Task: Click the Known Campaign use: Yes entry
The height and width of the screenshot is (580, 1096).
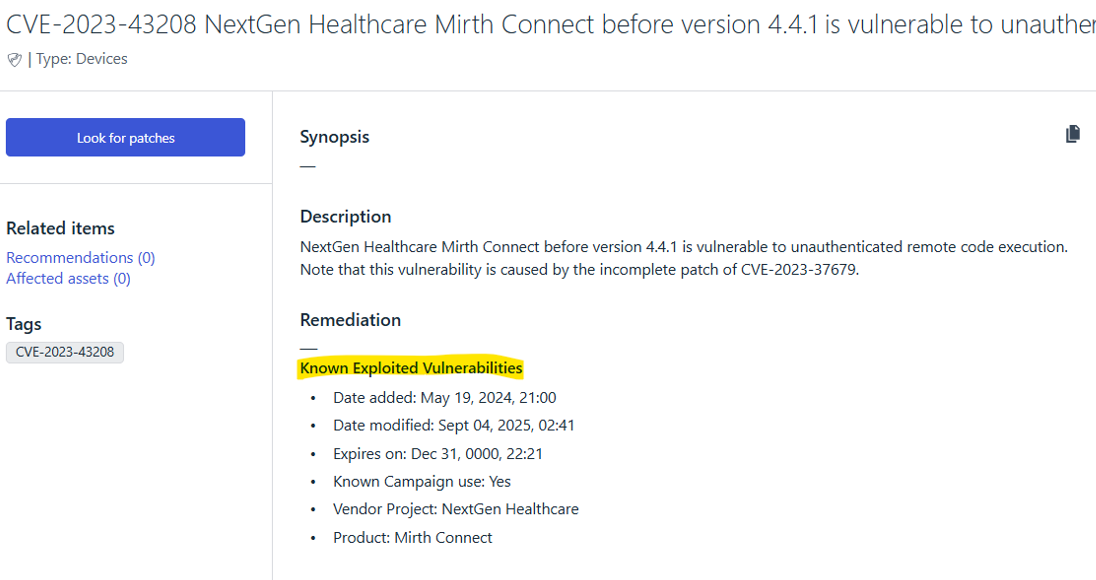Action: click(421, 481)
